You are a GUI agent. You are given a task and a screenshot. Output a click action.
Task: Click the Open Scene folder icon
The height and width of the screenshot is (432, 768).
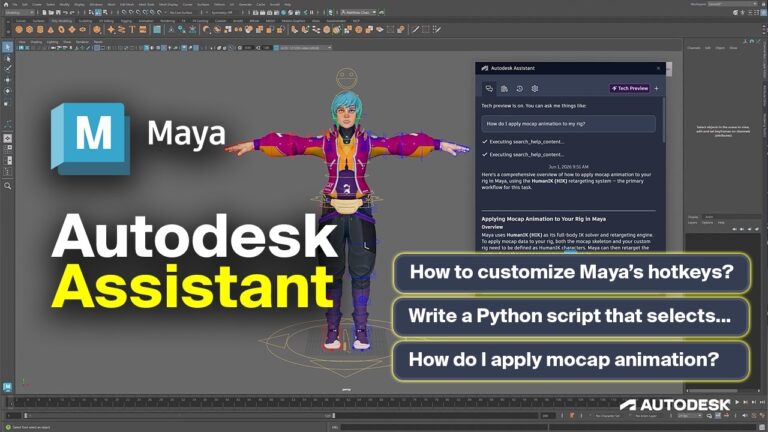click(x=51, y=12)
